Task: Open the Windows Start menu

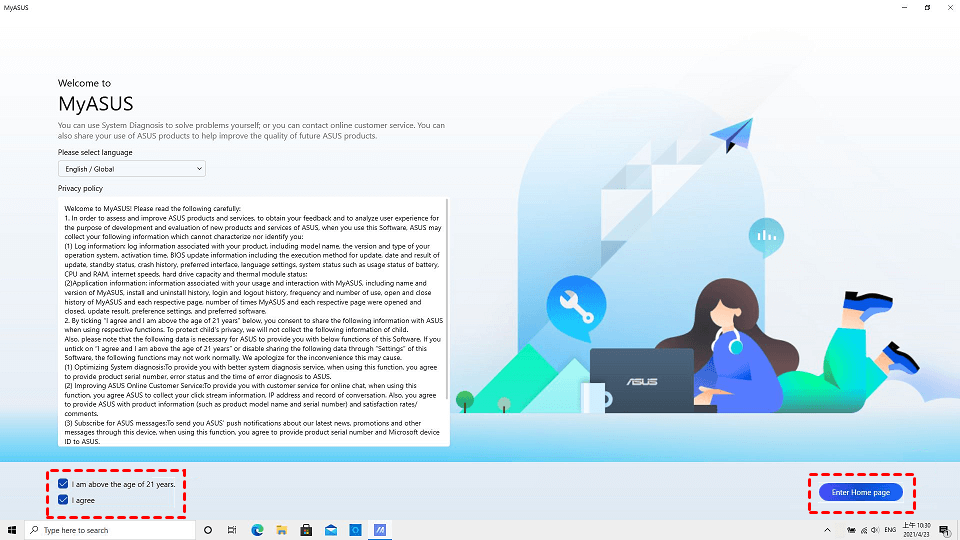Action: 12,530
